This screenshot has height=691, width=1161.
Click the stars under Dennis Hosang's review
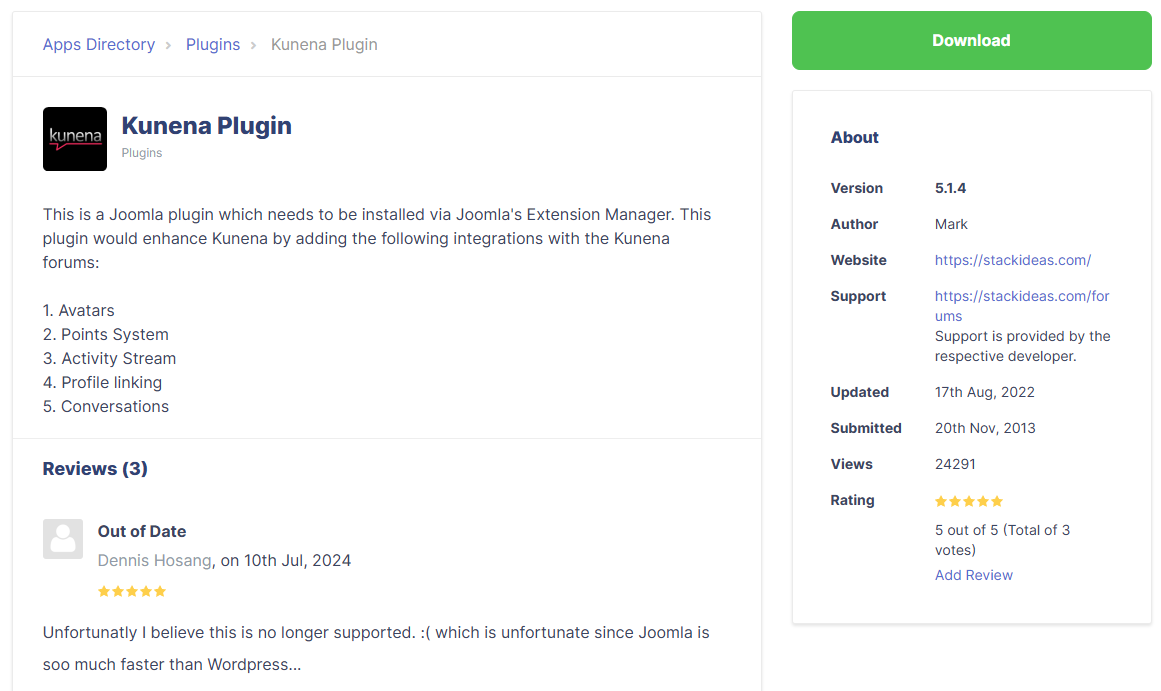pyautogui.click(x=132, y=591)
